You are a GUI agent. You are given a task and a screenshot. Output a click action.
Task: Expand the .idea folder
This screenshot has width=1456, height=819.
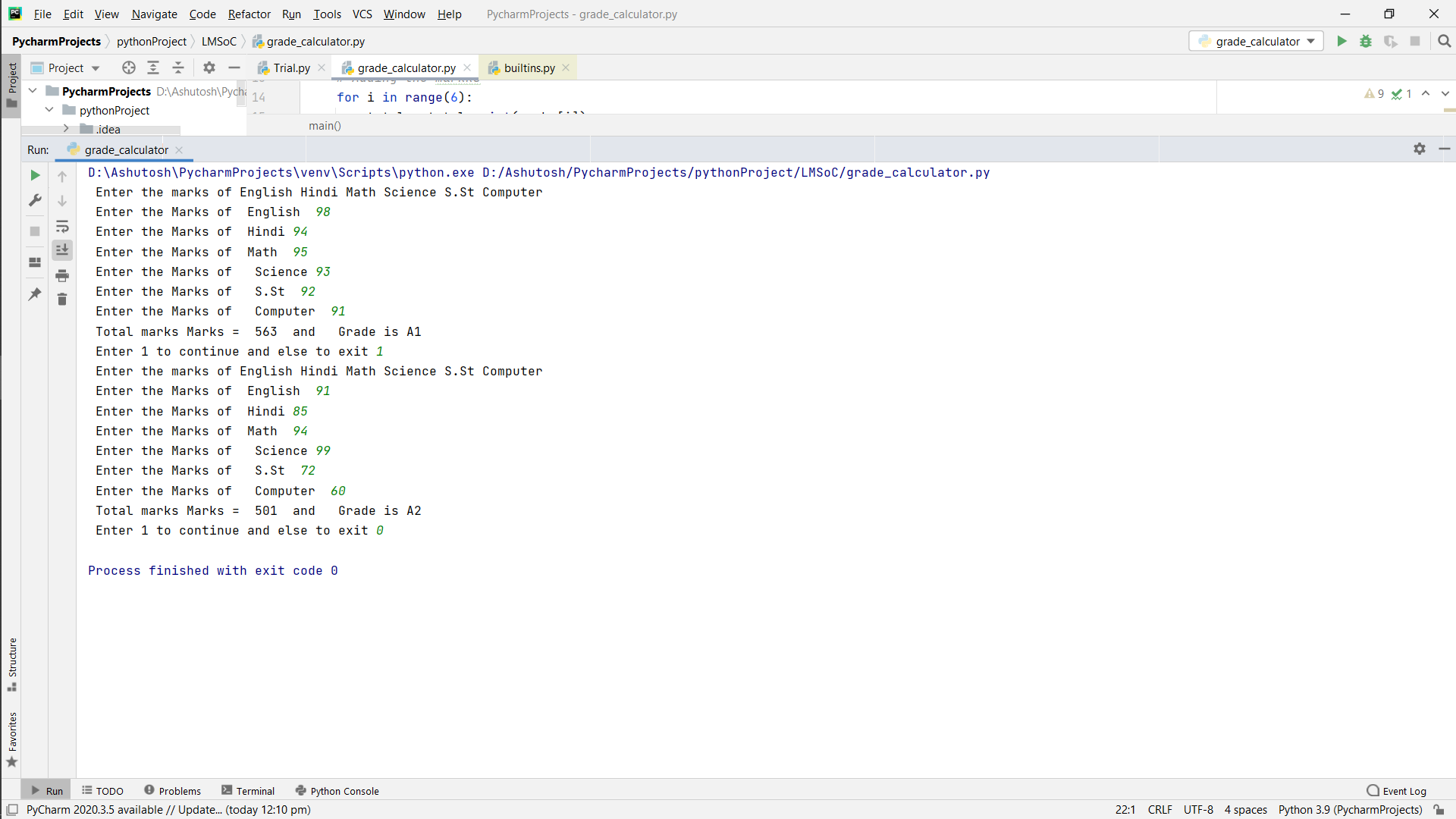coord(66,129)
